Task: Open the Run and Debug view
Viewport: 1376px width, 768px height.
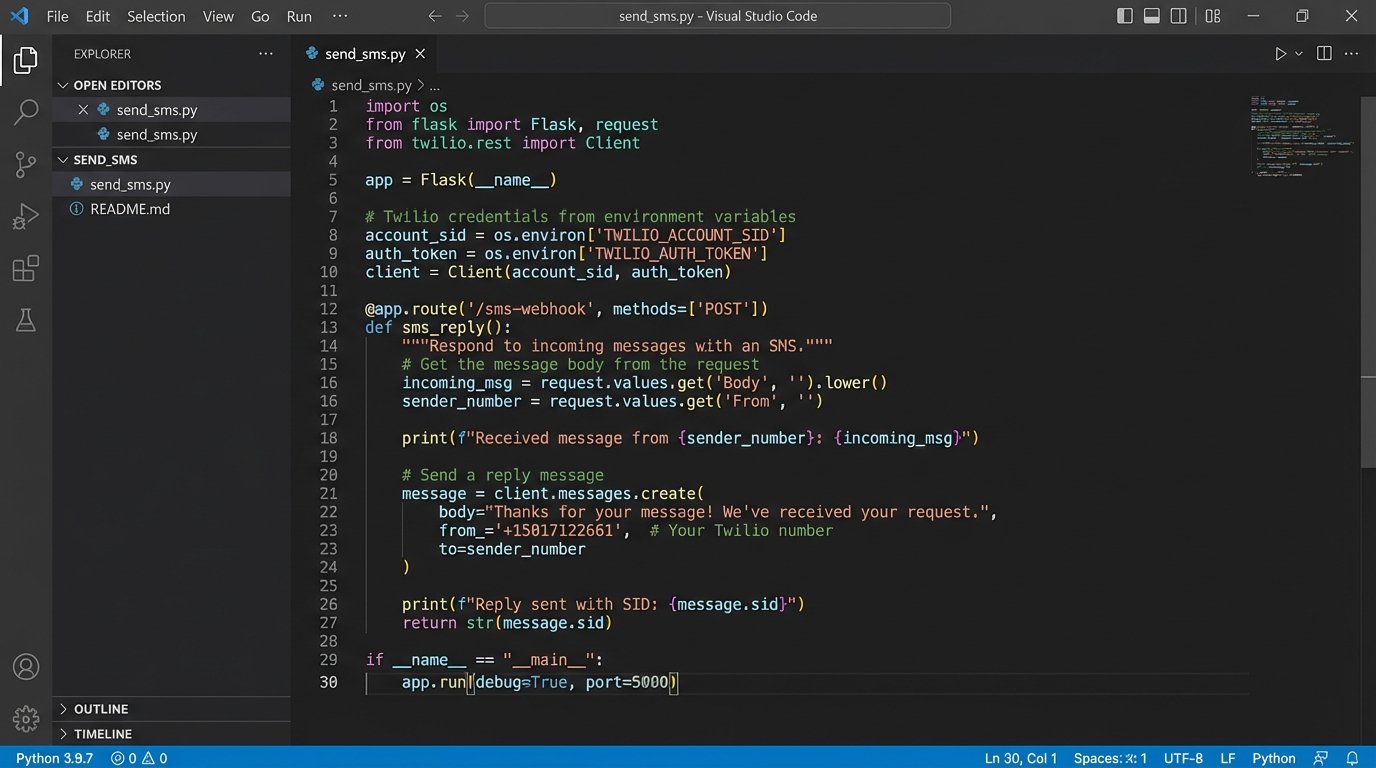Action: point(26,216)
